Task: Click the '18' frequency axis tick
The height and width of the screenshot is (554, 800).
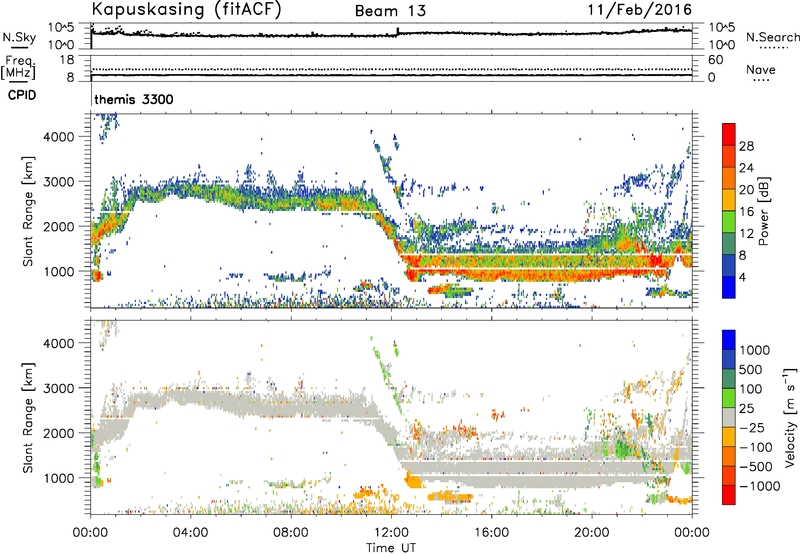Action: point(66,60)
